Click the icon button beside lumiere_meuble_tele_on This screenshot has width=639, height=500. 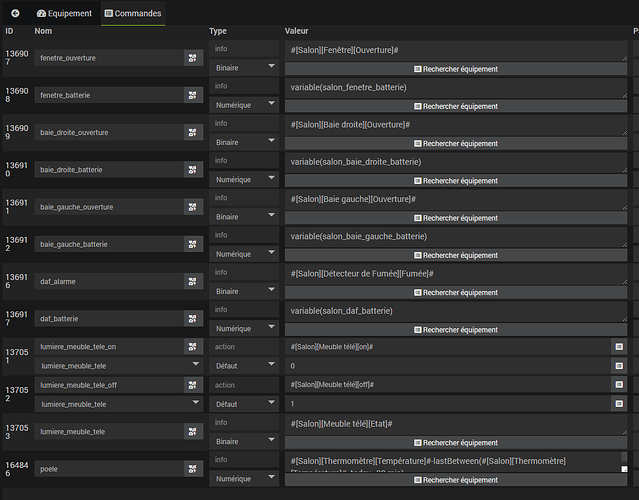(x=192, y=346)
